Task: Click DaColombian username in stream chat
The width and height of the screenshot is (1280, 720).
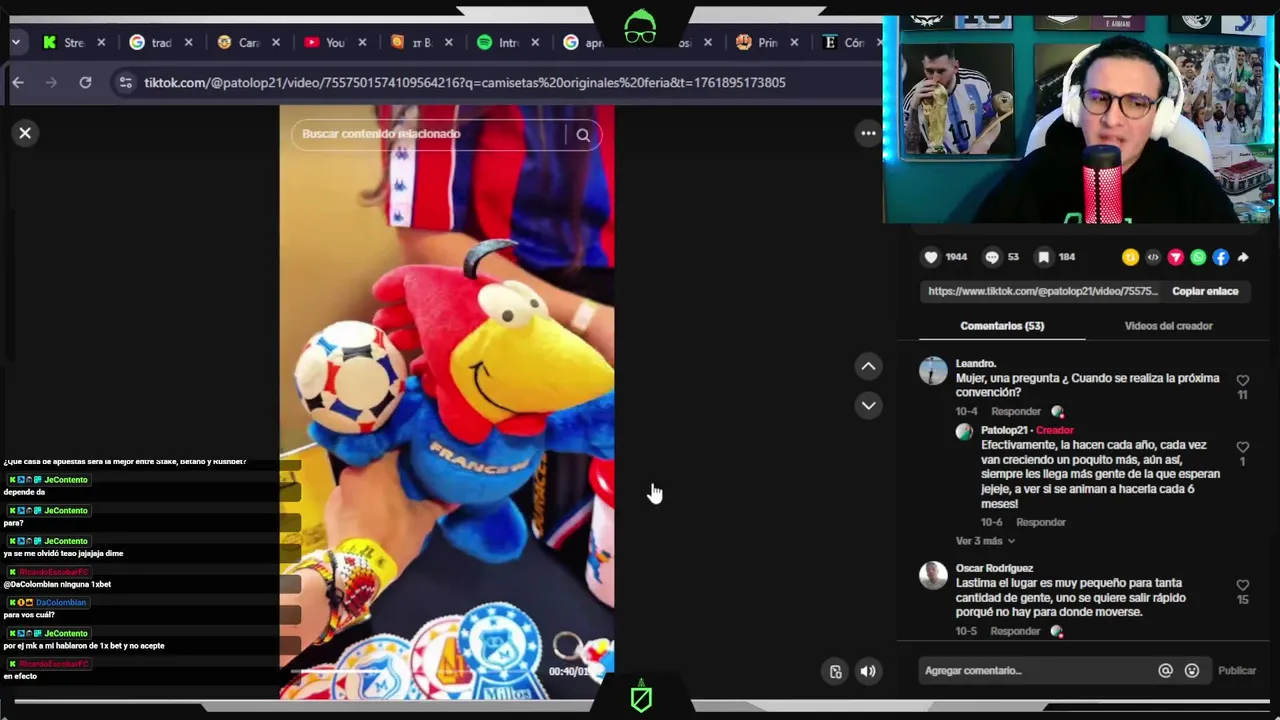Action: click(61, 603)
